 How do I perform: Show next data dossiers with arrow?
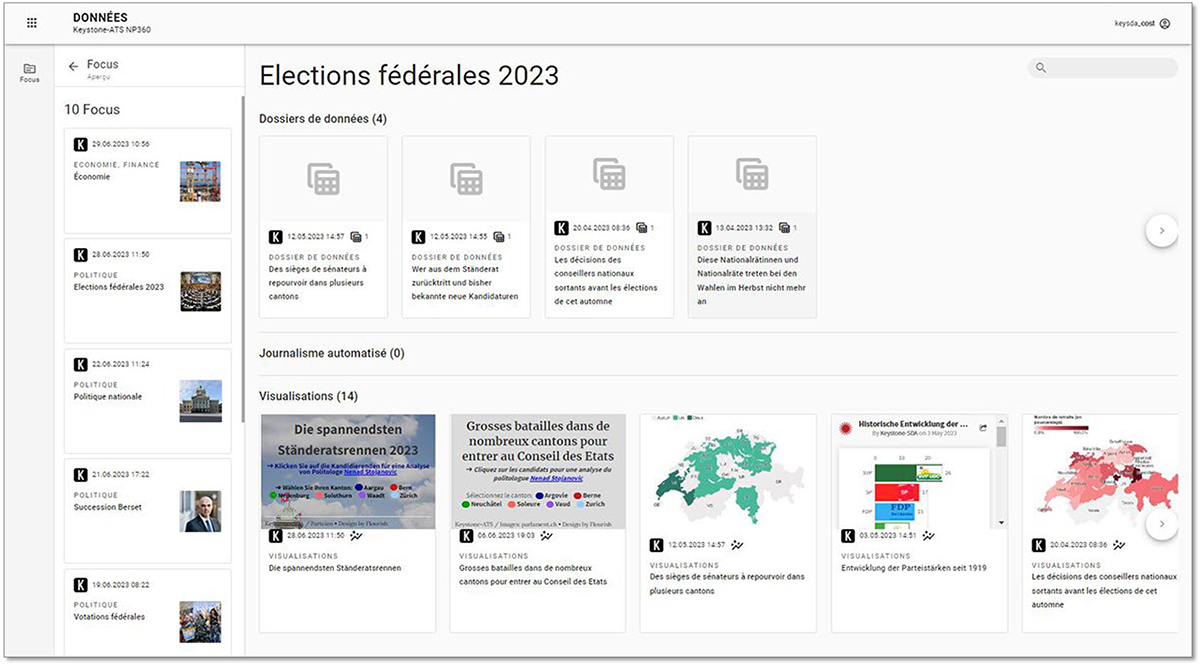(1161, 230)
